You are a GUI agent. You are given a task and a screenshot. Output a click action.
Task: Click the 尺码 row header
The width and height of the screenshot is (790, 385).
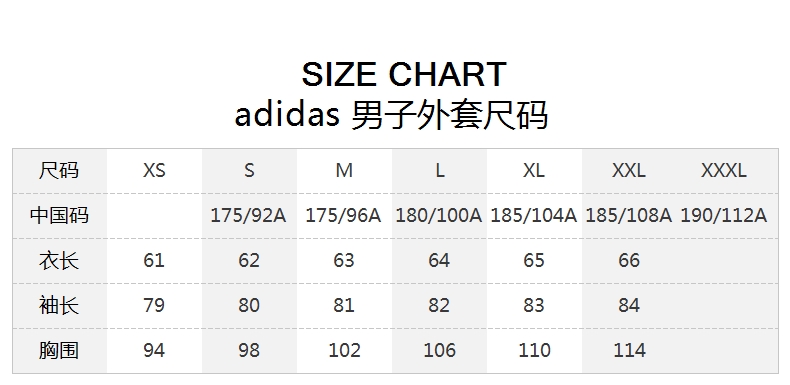59,170
